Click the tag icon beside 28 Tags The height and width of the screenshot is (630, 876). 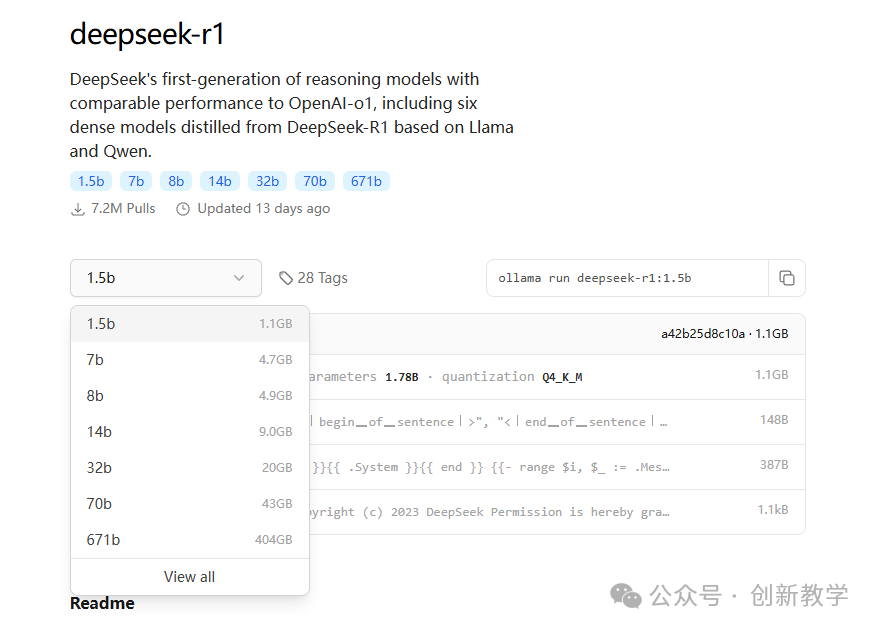(288, 277)
